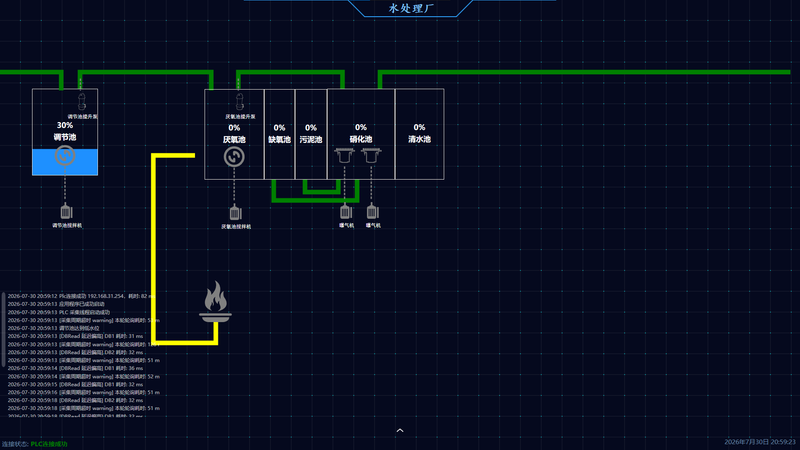Click the 0% value above 硝化池
800x450 pixels.
click(x=361, y=127)
